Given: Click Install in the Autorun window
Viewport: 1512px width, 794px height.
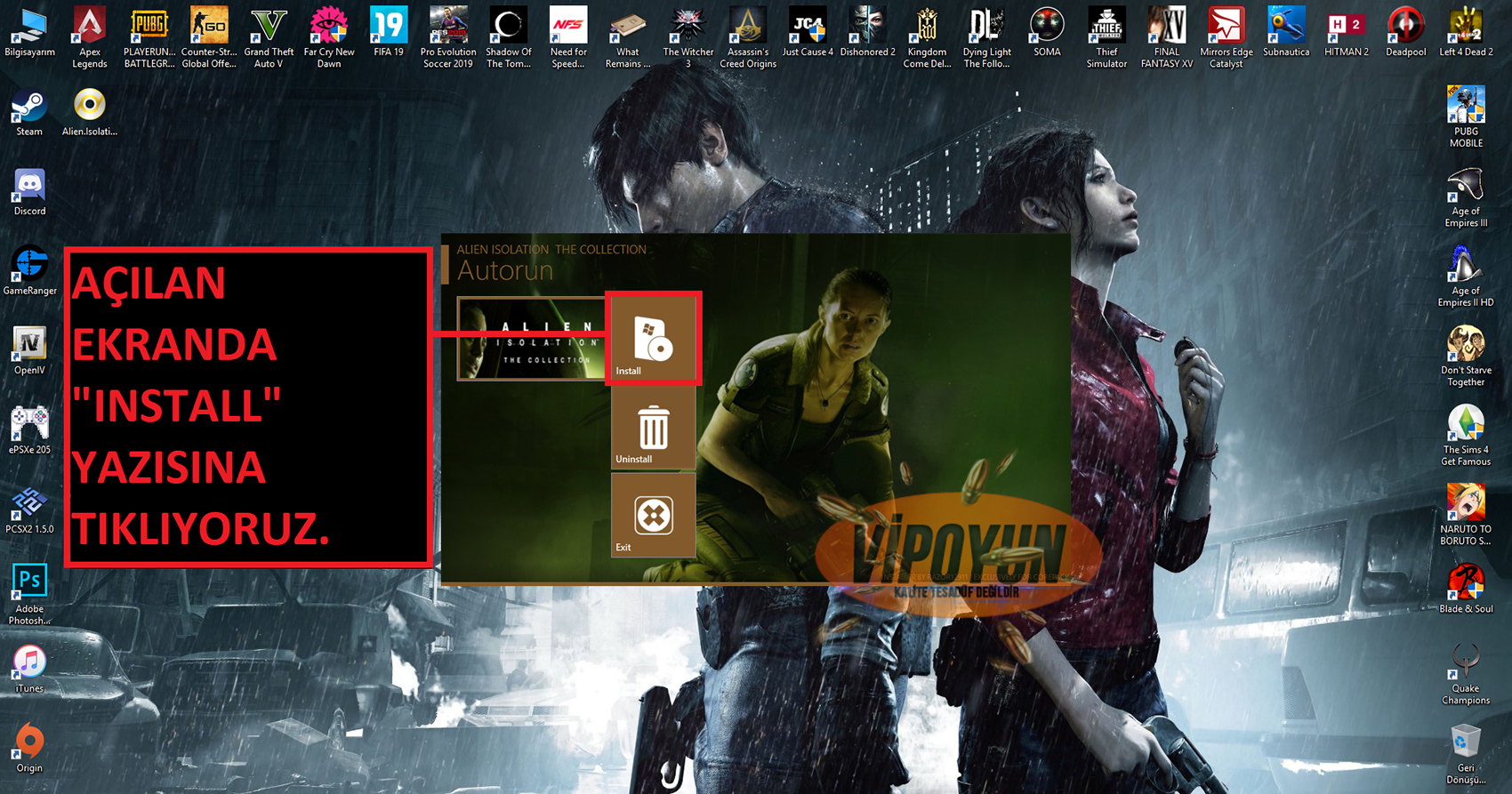Looking at the screenshot, I should pos(653,339).
